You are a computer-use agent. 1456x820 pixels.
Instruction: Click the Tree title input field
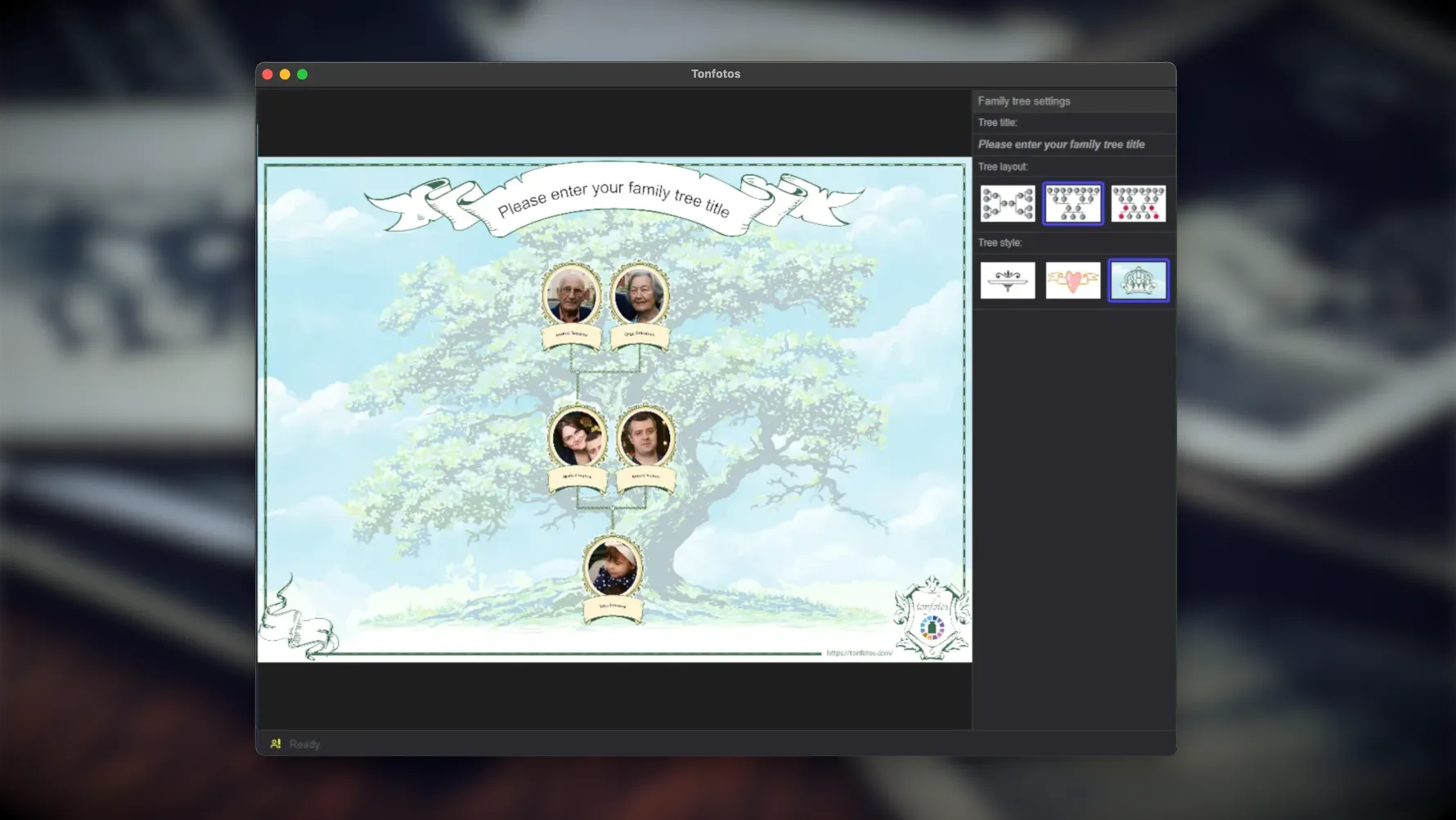point(1073,145)
